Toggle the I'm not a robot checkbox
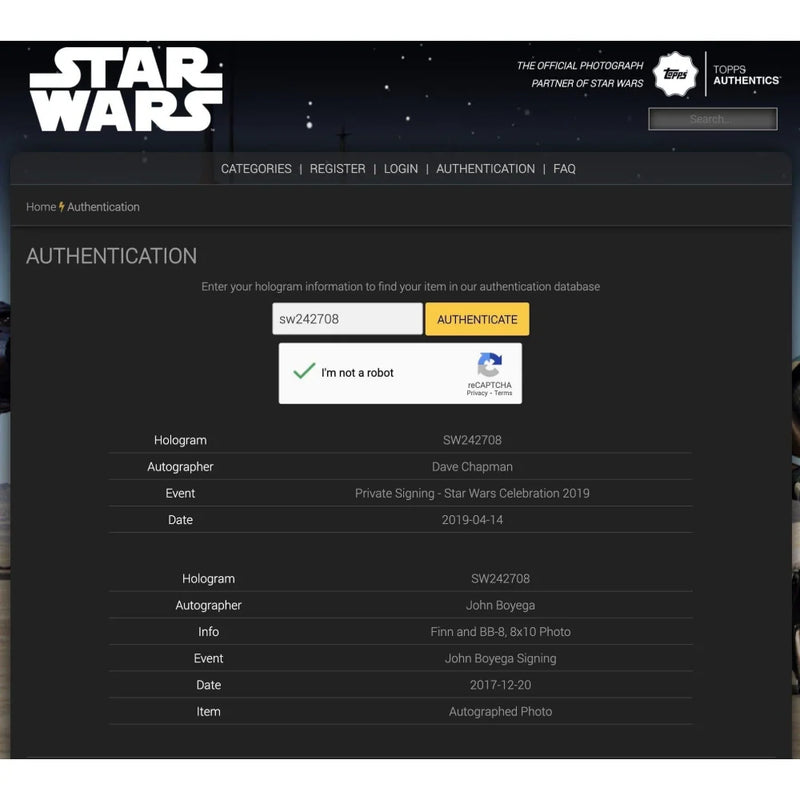The width and height of the screenshot is (800, 800). pyautogui.click(x=304, y=371)
